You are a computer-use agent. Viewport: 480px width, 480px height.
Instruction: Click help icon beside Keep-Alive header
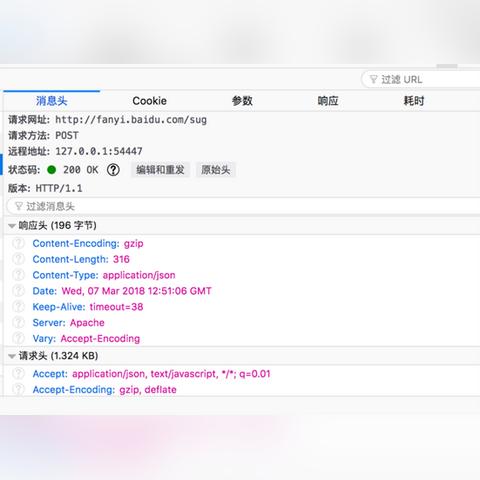18,307
